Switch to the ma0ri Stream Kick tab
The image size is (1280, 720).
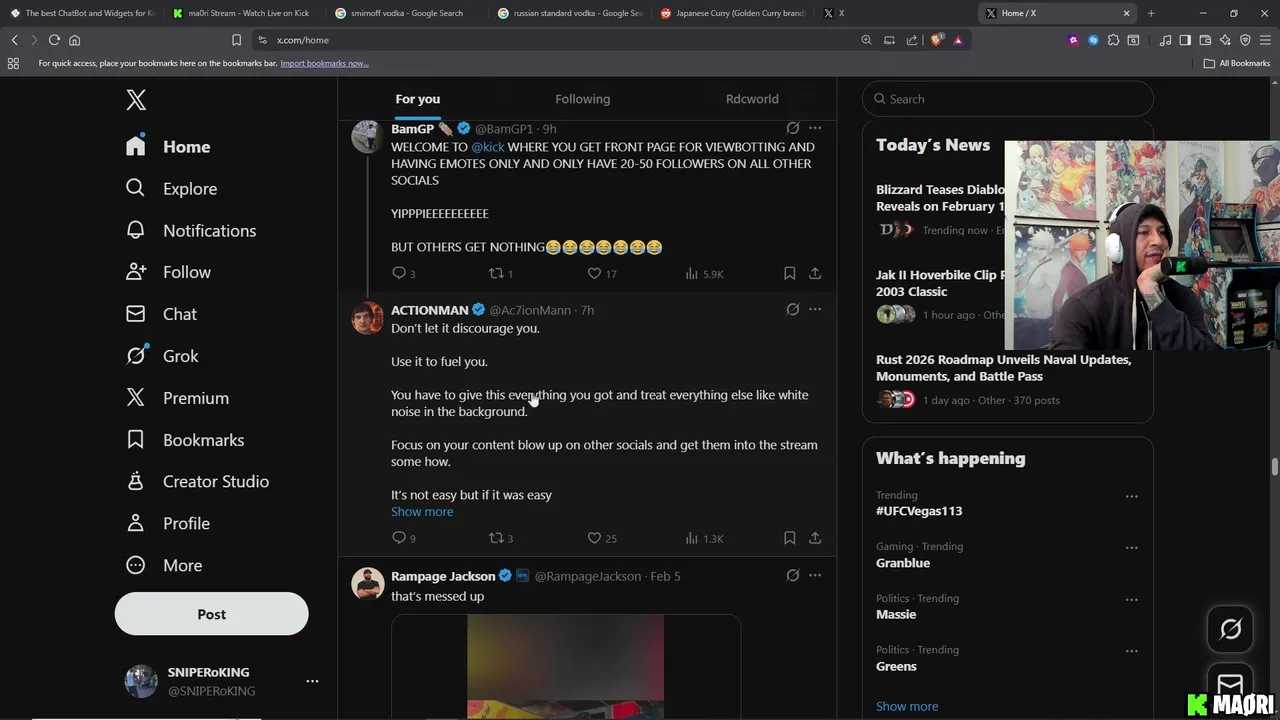click(x=241, y=13)
